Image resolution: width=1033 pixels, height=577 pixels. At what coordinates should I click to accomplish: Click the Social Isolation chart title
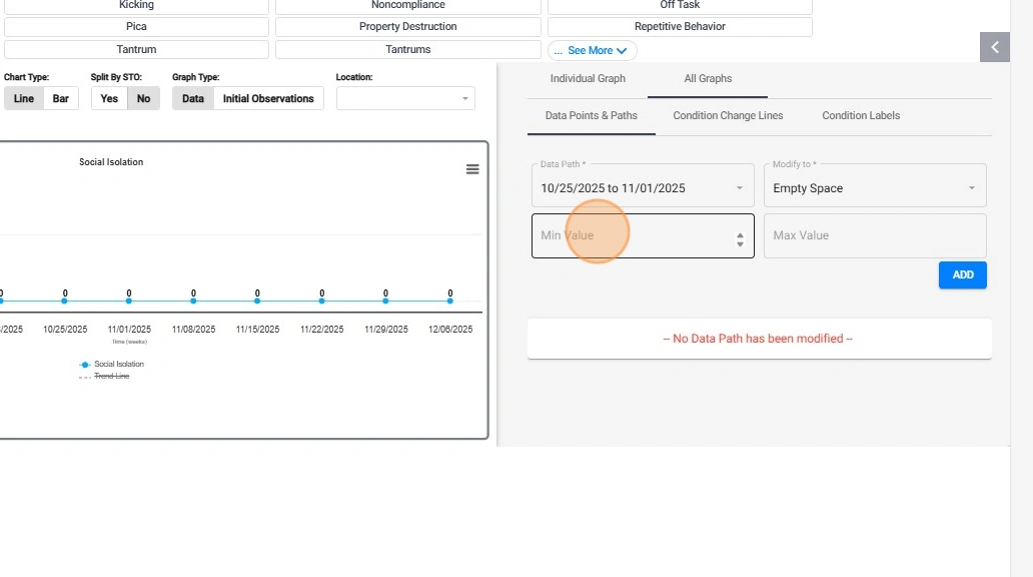[x=111, y=162]
